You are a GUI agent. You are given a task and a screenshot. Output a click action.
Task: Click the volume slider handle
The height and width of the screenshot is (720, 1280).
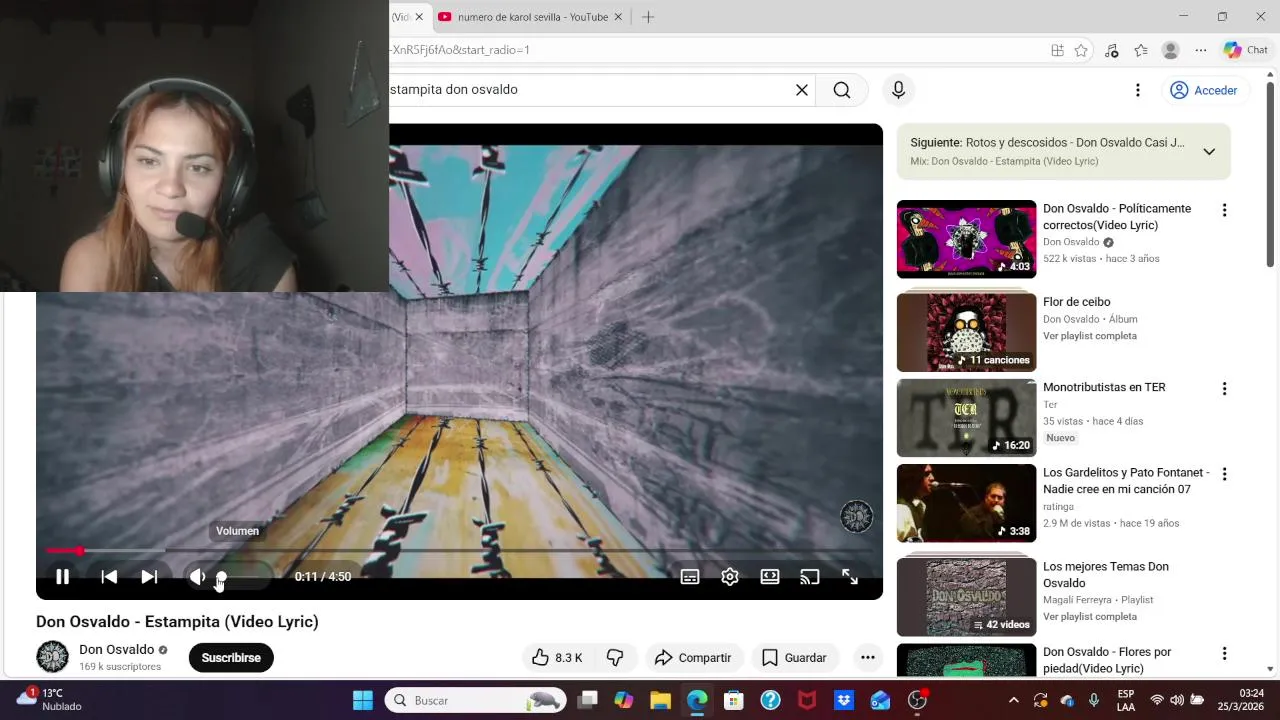[x=221, y=577]
